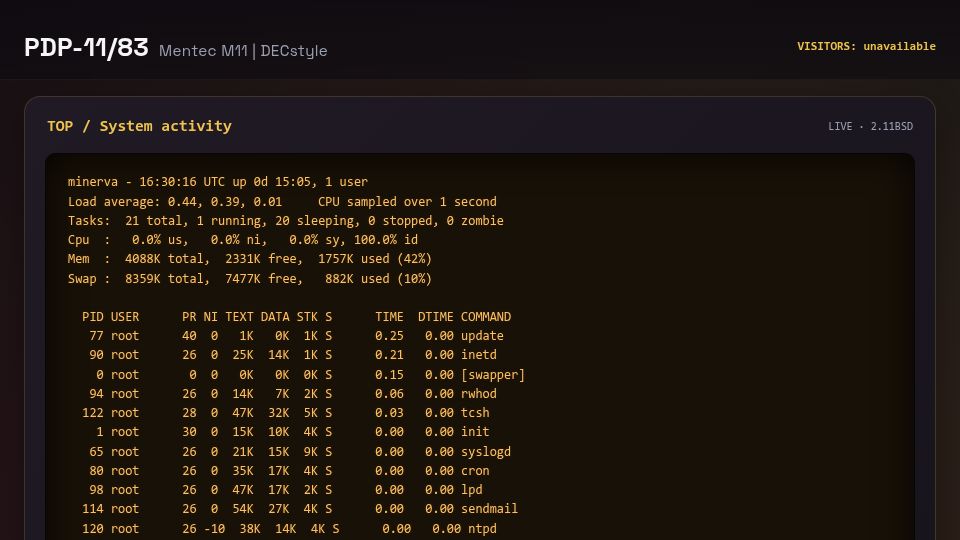Screen dimensions: 960x540
Task: Click the VISITORS: unavailable counter
Action: [x=866, y=46]
